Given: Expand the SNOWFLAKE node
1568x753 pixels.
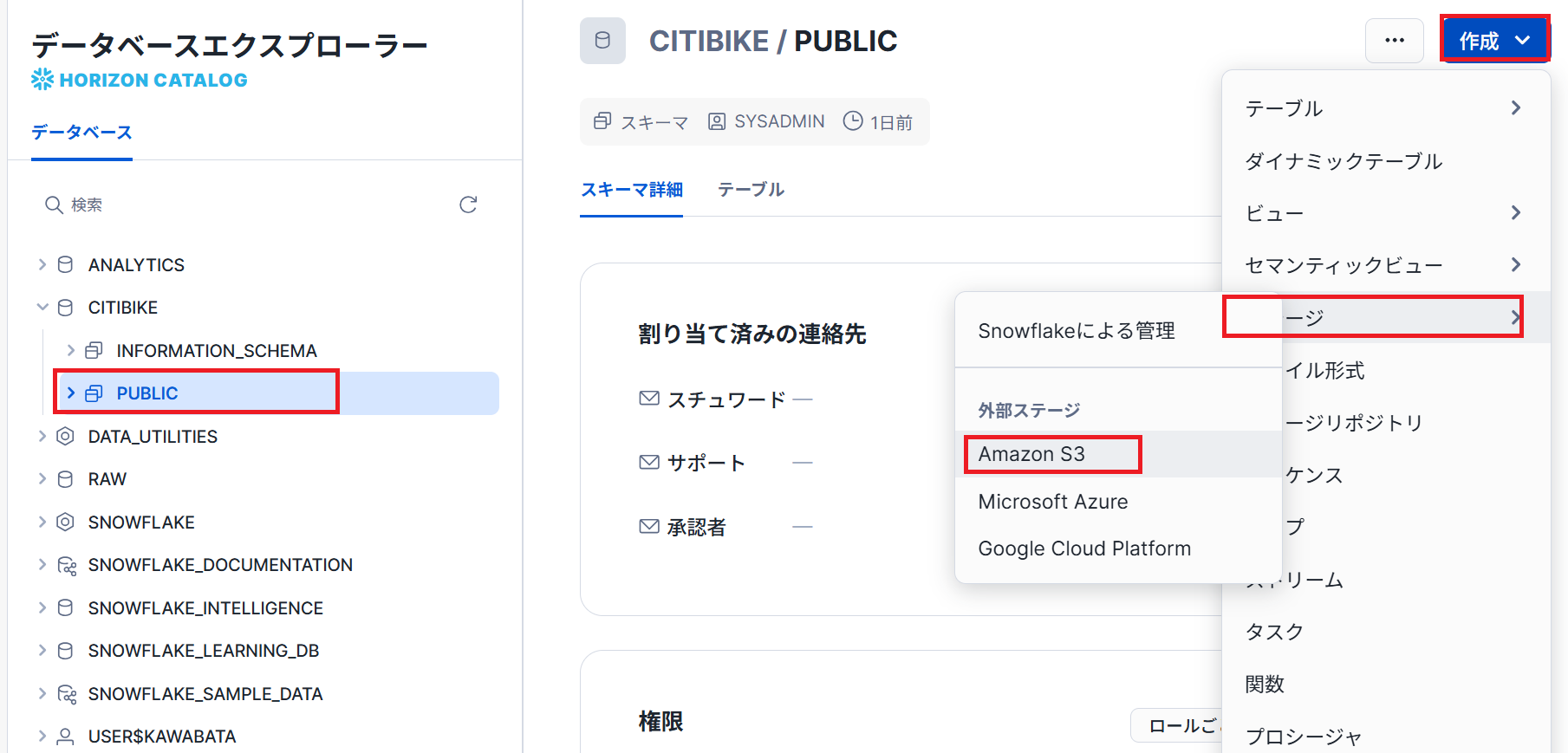Looking at the screenshot, I should click(42, 522).
